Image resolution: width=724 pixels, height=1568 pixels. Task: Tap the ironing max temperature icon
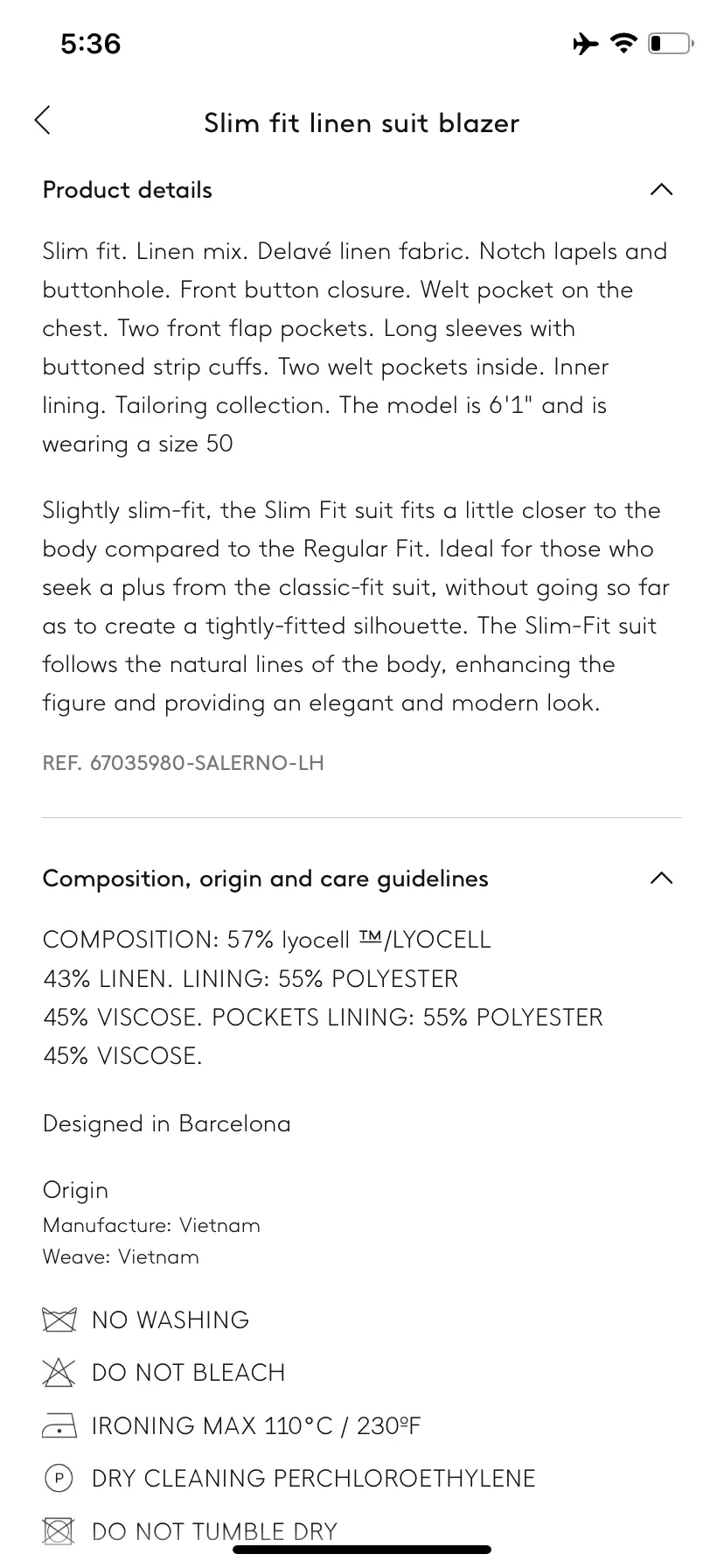coord(59,1426)
